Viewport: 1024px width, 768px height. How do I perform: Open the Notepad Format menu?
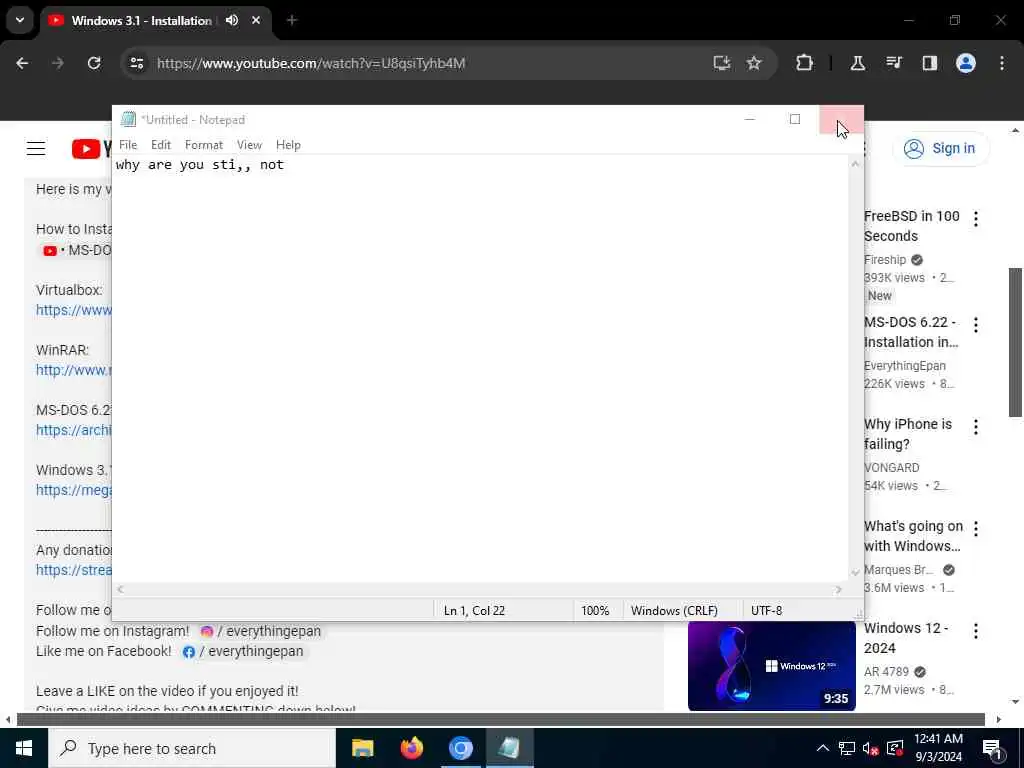[x=204, y=145]
